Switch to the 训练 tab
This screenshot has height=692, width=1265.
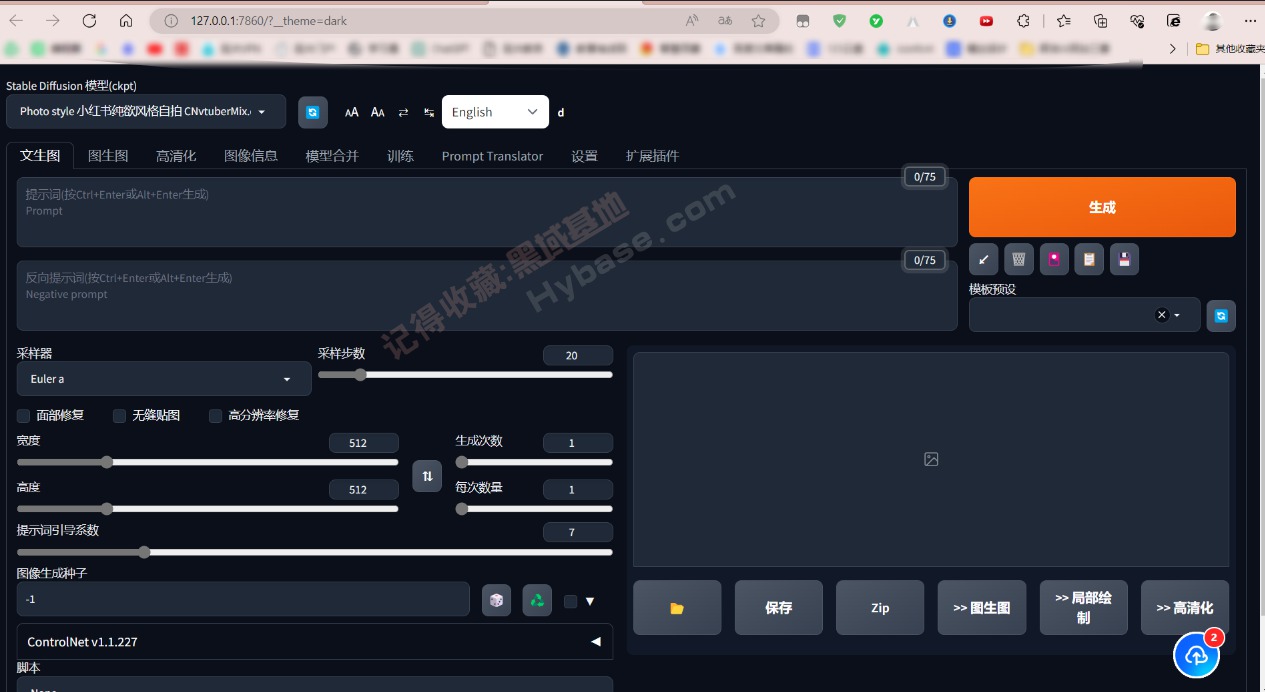pyautogui.click(x=400, y=156)
